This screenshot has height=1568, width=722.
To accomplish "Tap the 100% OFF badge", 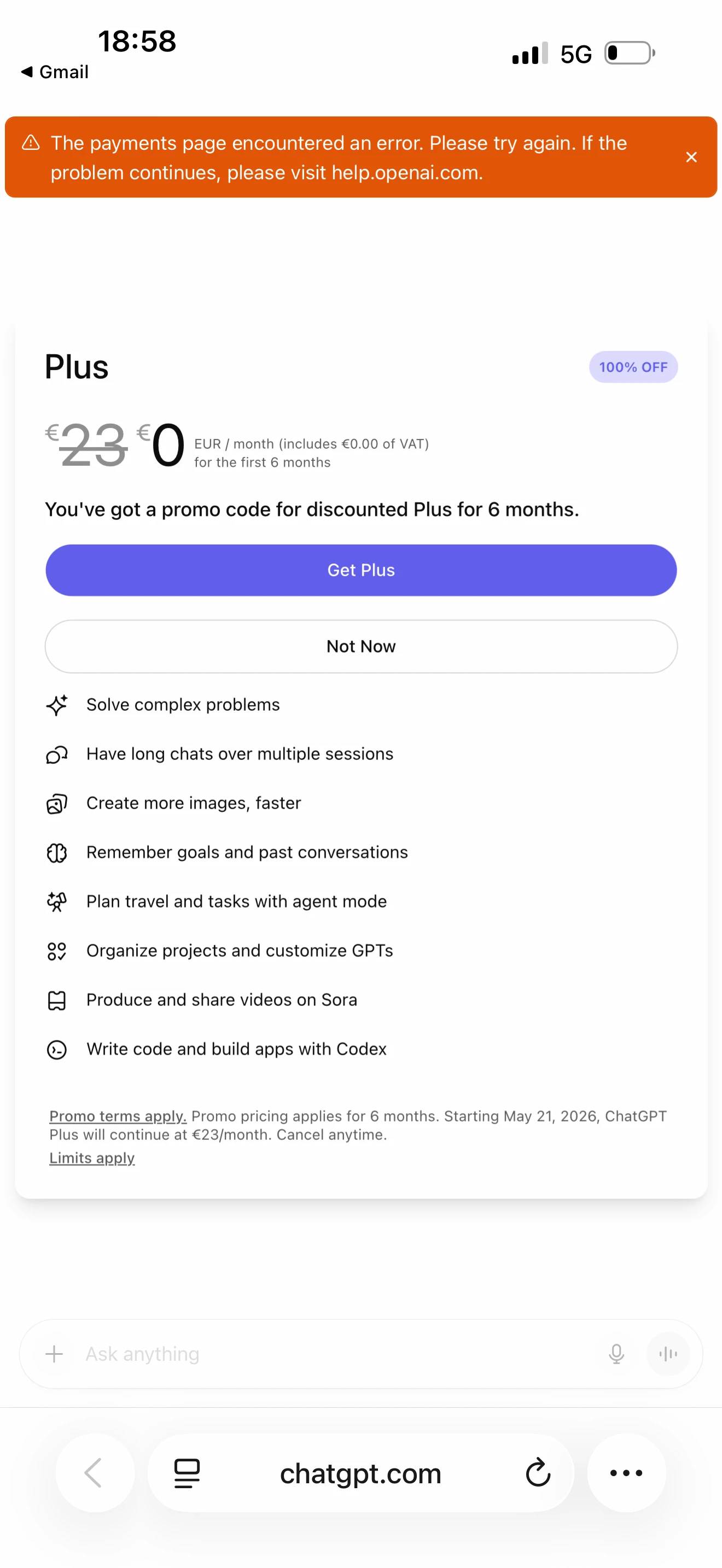I will [633, 367].
